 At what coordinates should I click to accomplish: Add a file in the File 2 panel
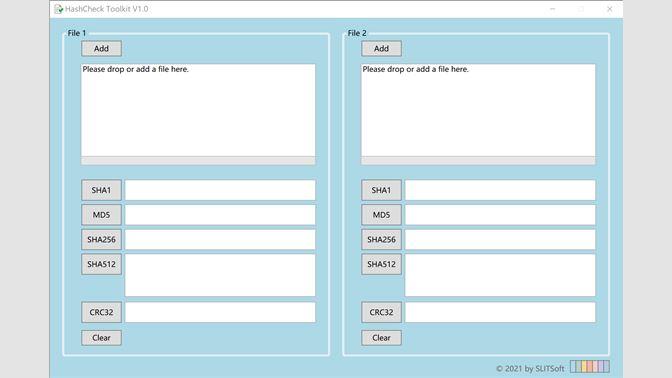381,48
